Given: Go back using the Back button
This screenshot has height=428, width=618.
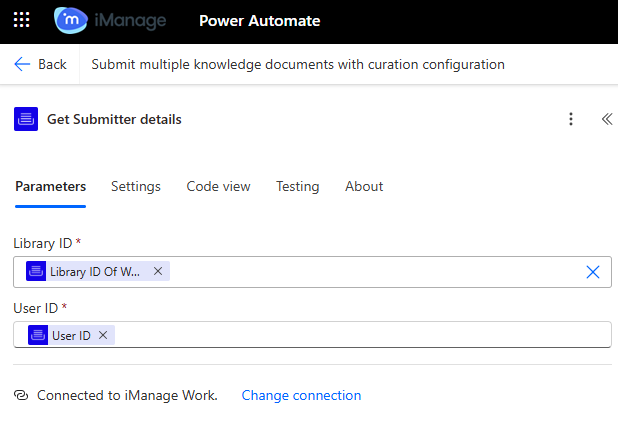Looking at the screenshot, I should point(40,64).
